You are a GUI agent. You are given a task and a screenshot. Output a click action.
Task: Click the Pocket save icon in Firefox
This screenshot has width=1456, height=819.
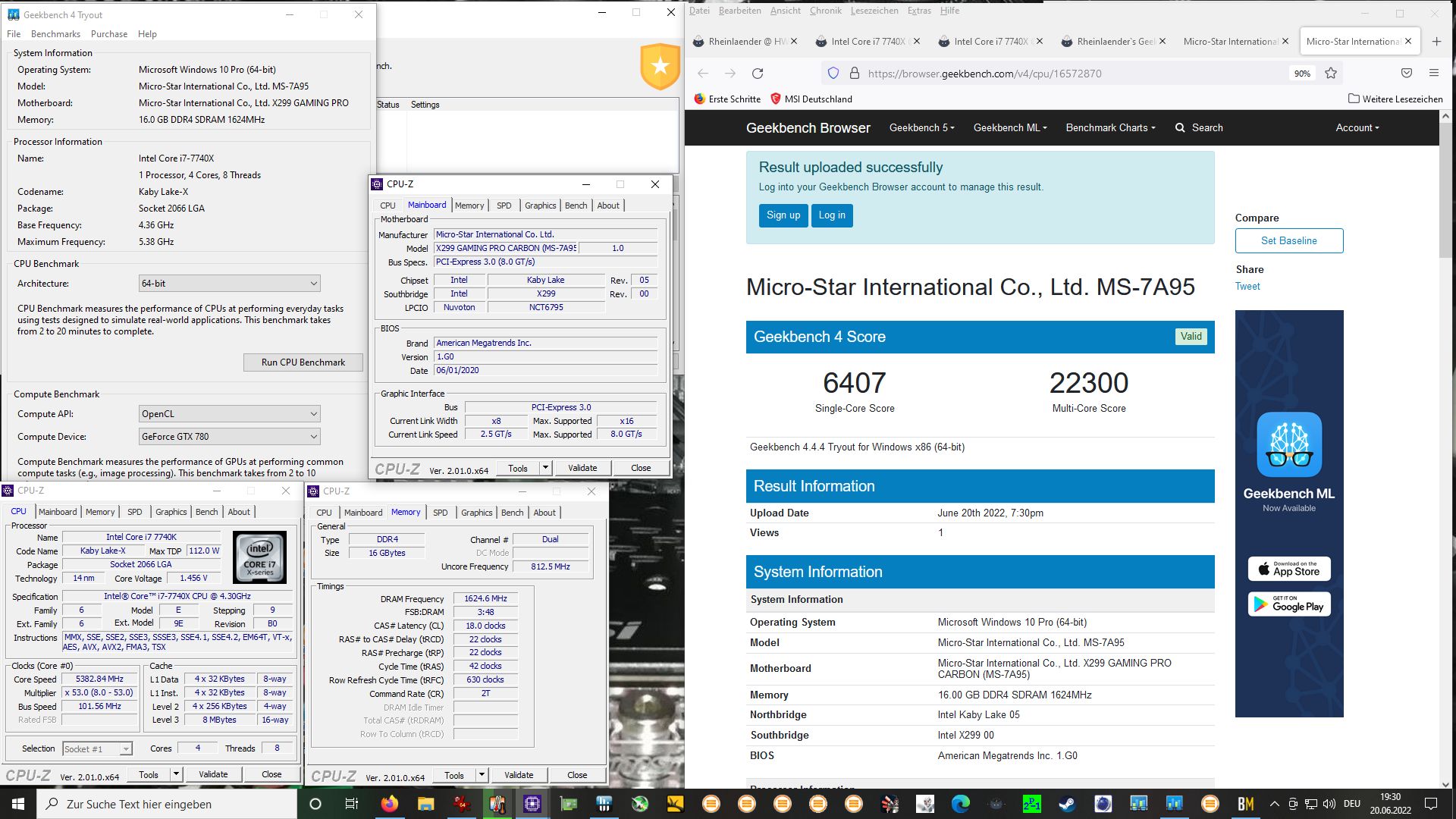point(1407,74)
